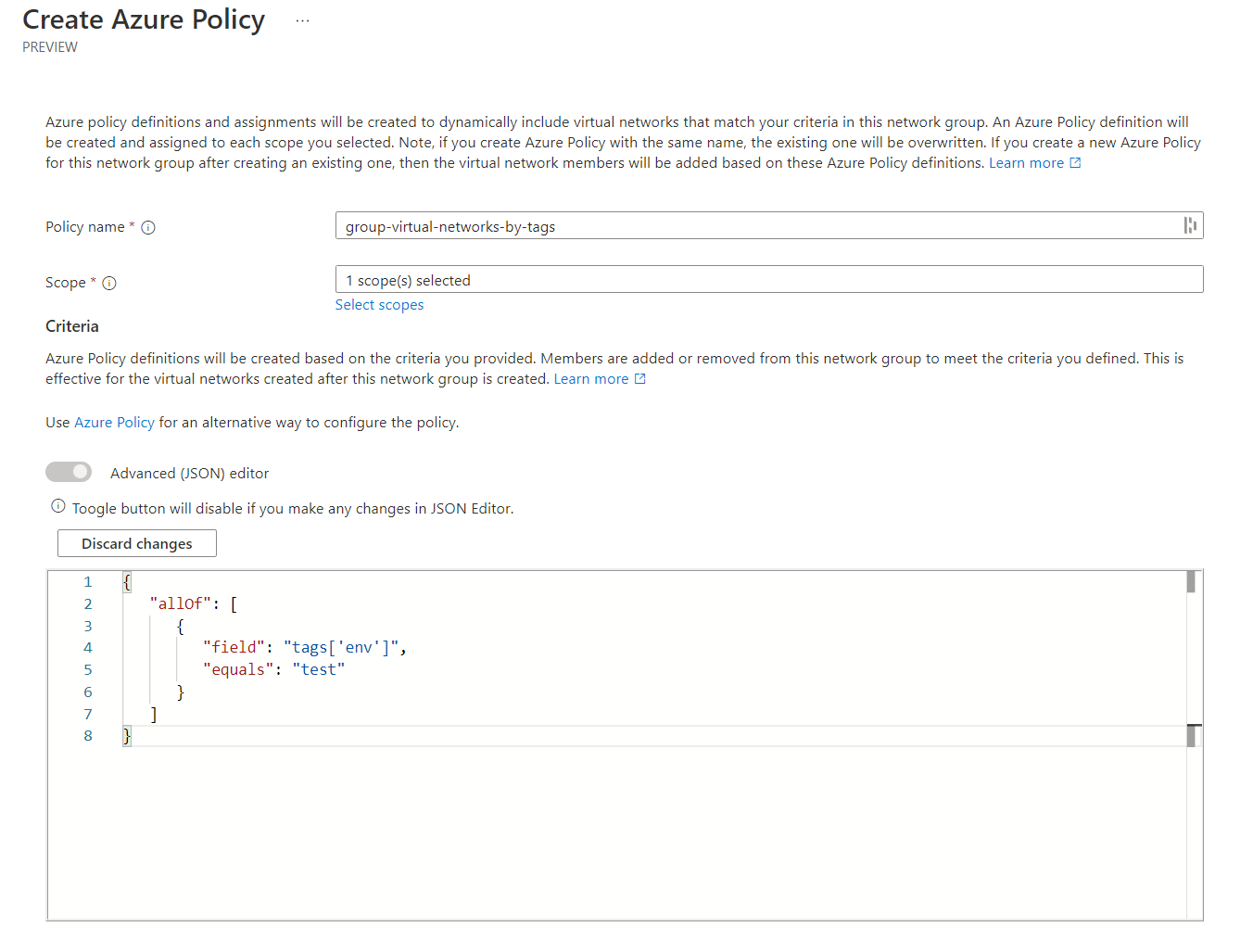Toggle the Advanced (JSON) editor switch
1253x952 pixels.
click(x=69, y=472)
